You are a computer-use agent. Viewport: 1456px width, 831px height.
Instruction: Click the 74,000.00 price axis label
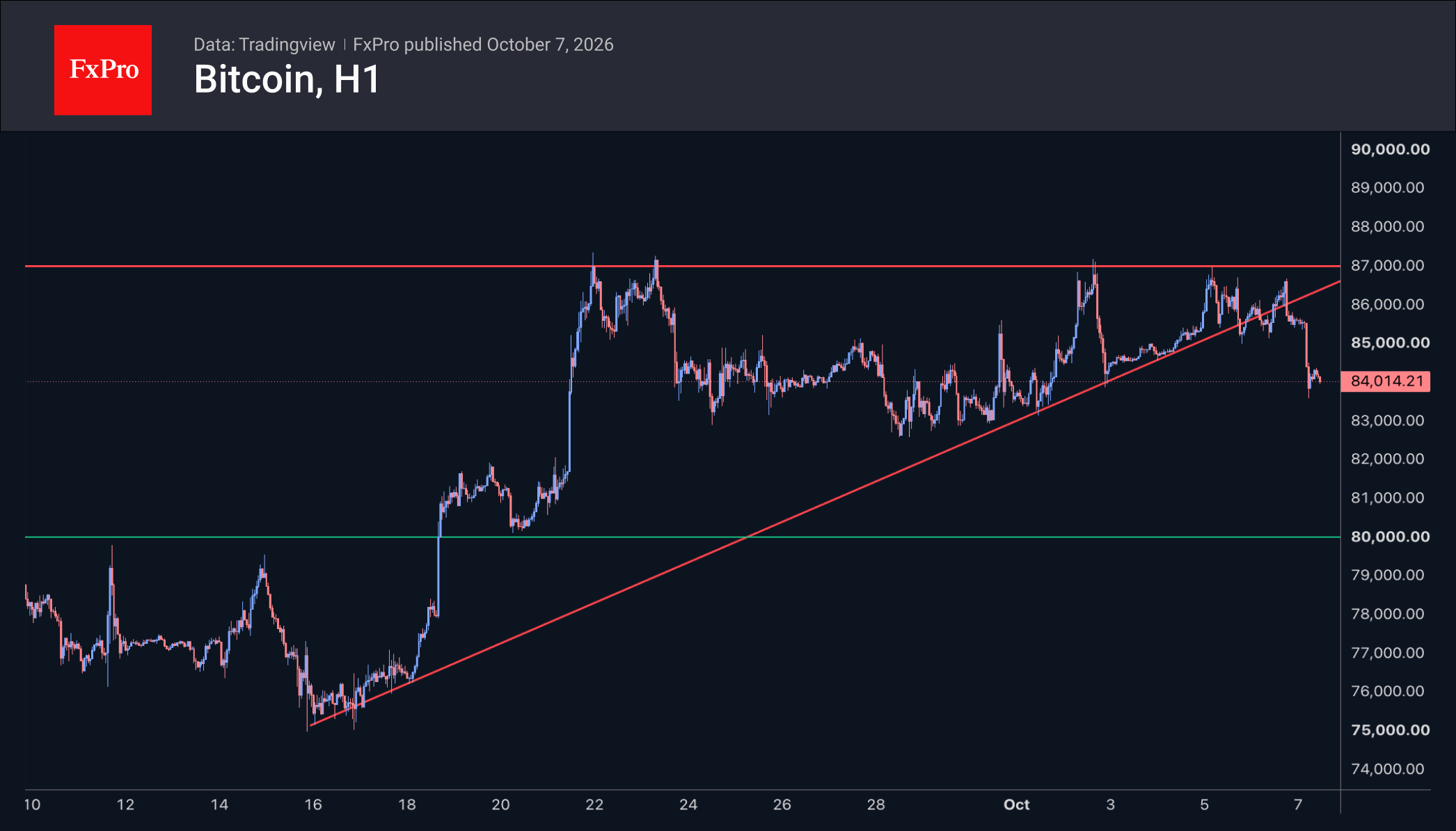click(x=1388, y=769)
